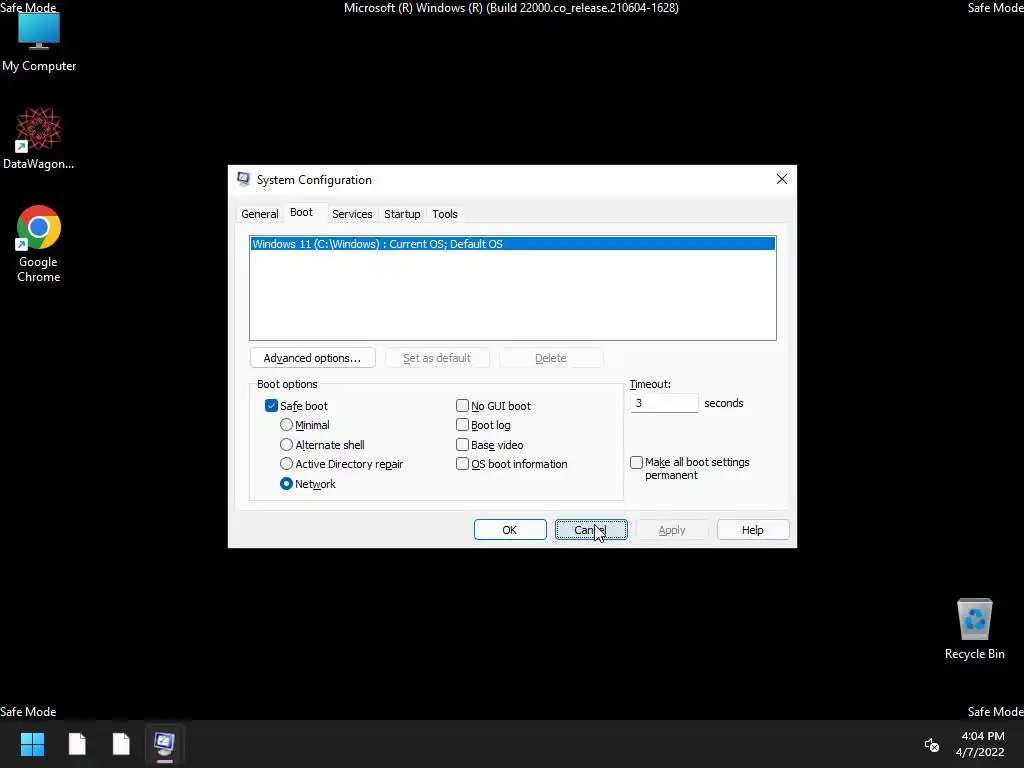Check the Base video option
Viewport: 1024px width, 768px height.
(462, 445)
